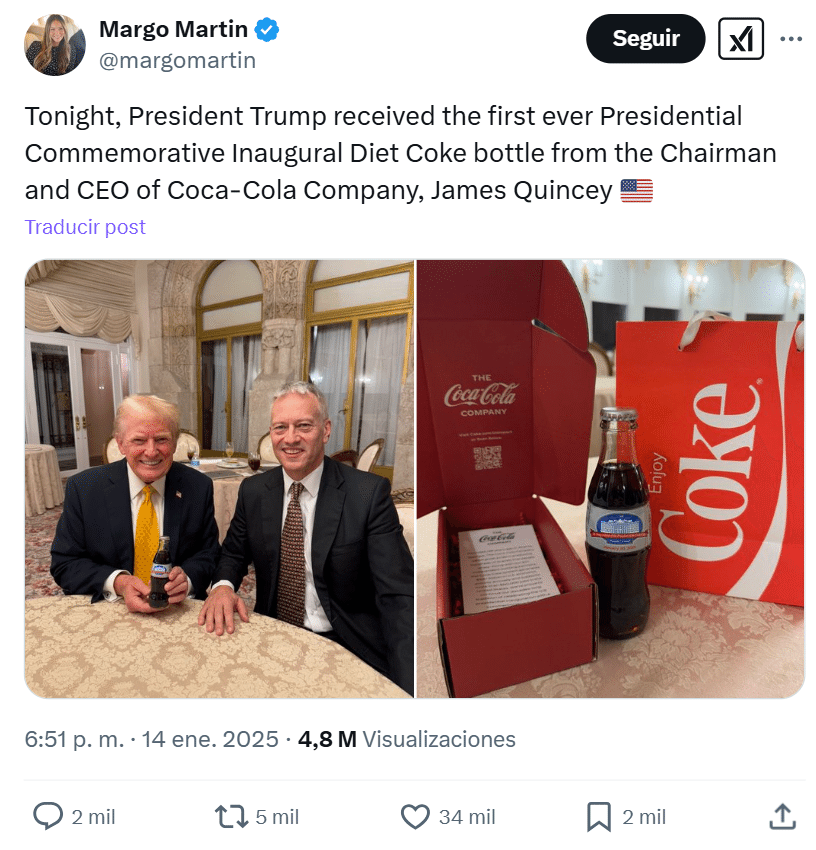Viewport: 816px width, 850px height.
Task: Click the share upload icon
Action: coord(782,816)
